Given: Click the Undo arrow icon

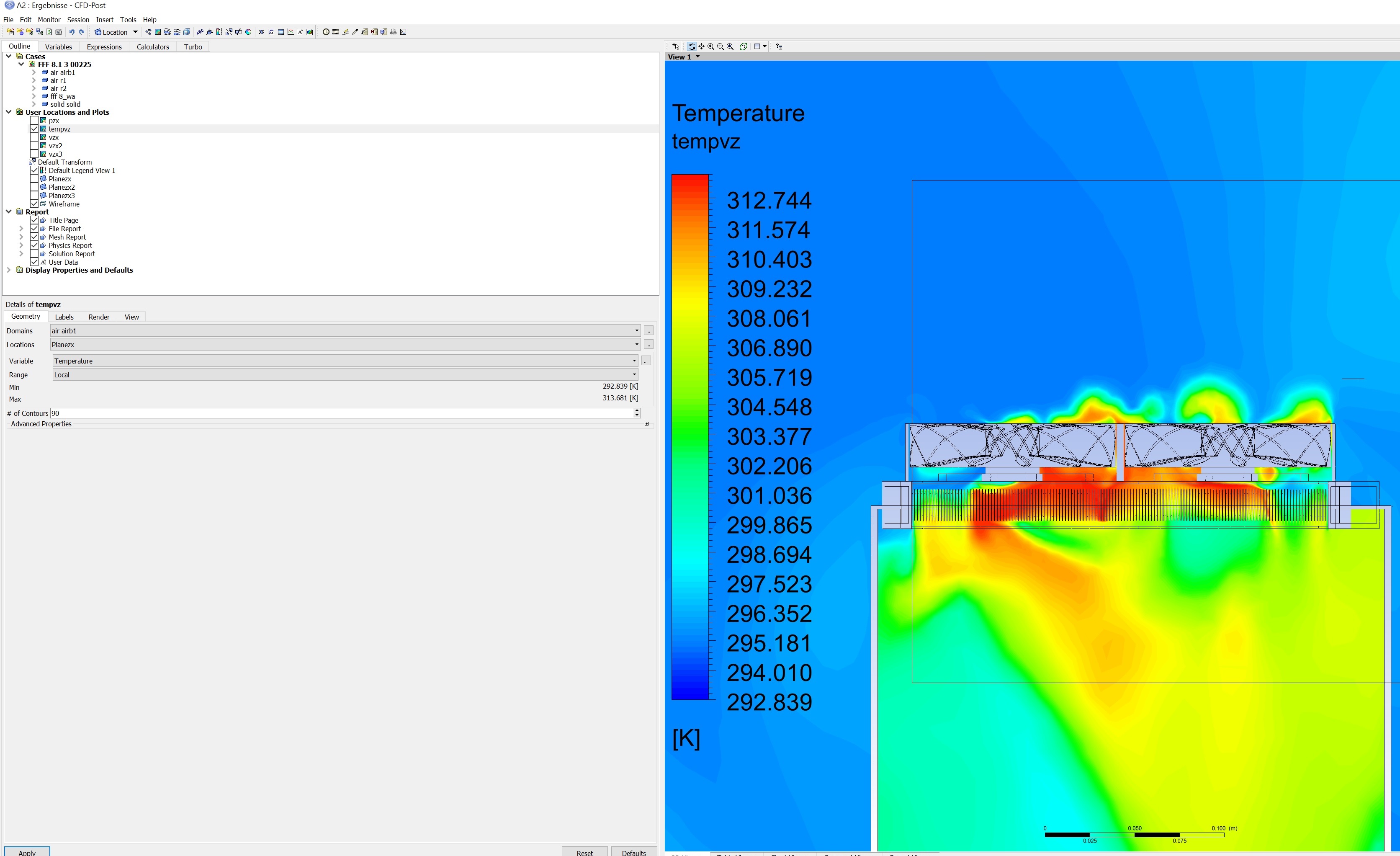Looking at the screenshot, I should tap(72, 32).
